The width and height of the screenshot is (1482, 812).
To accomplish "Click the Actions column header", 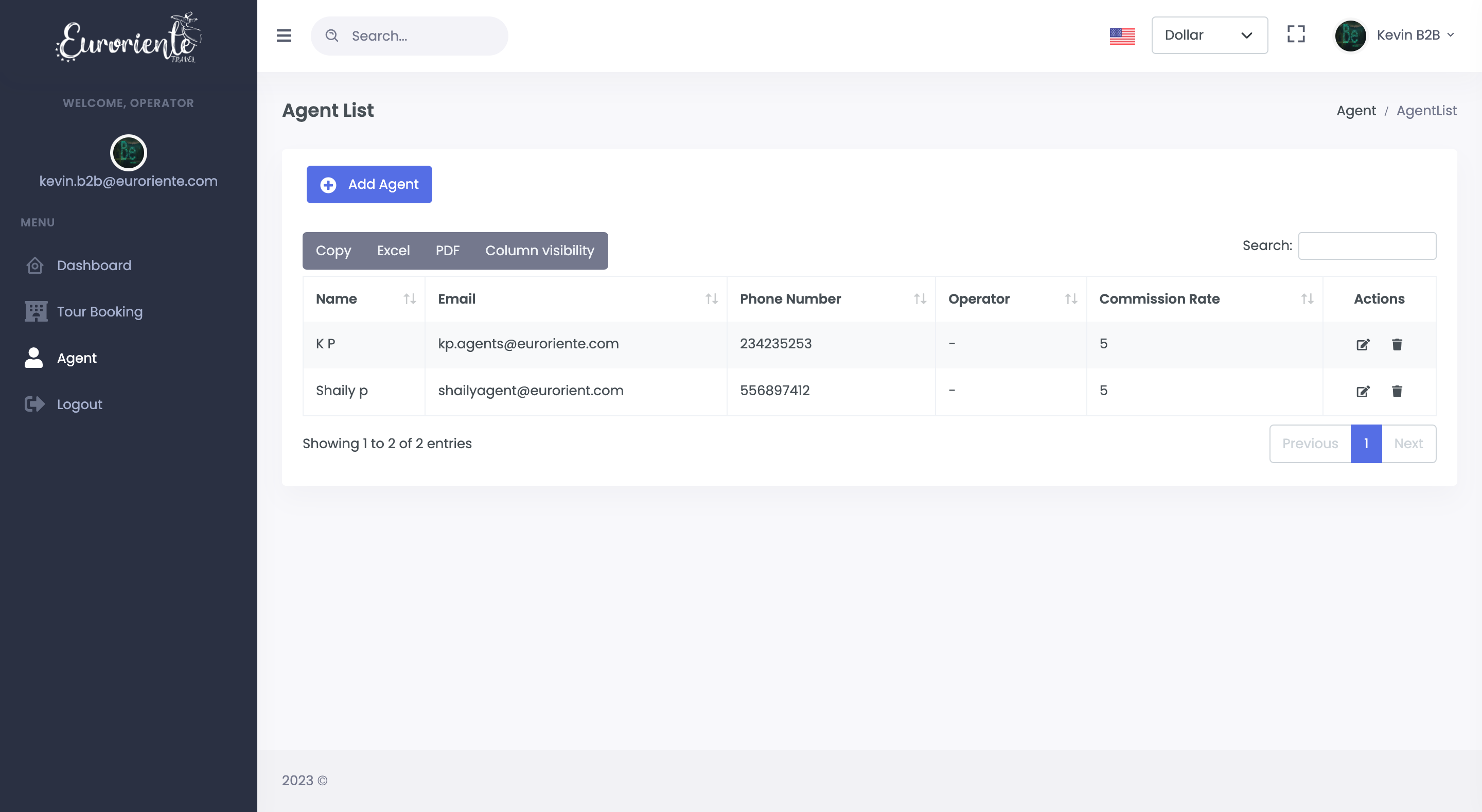I will [1379, 298].
